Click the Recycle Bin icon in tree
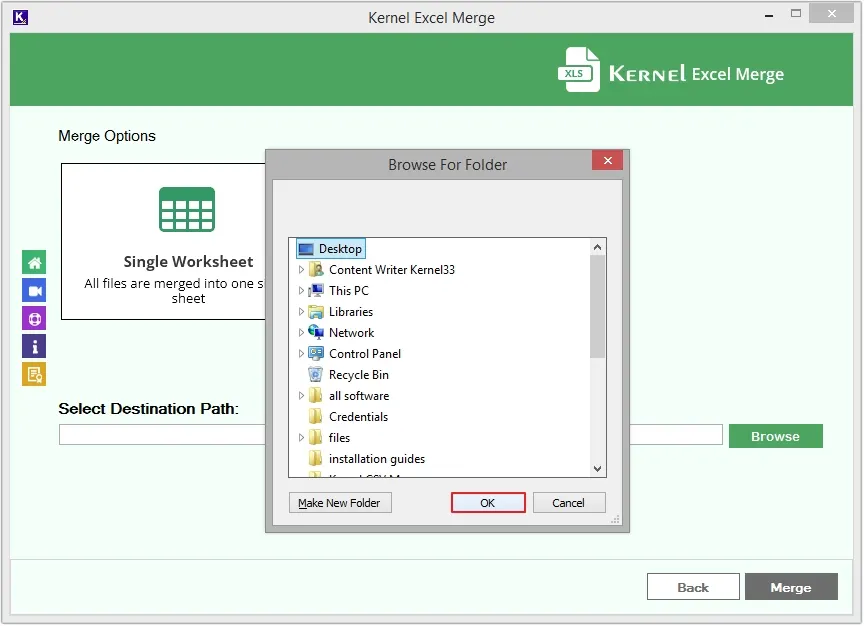 316,375
